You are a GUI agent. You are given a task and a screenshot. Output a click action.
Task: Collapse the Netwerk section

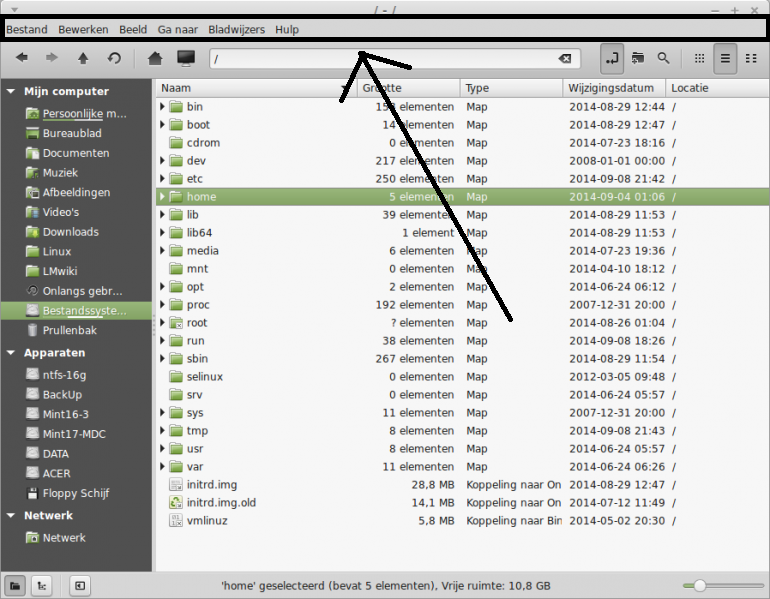coord(11,516)
